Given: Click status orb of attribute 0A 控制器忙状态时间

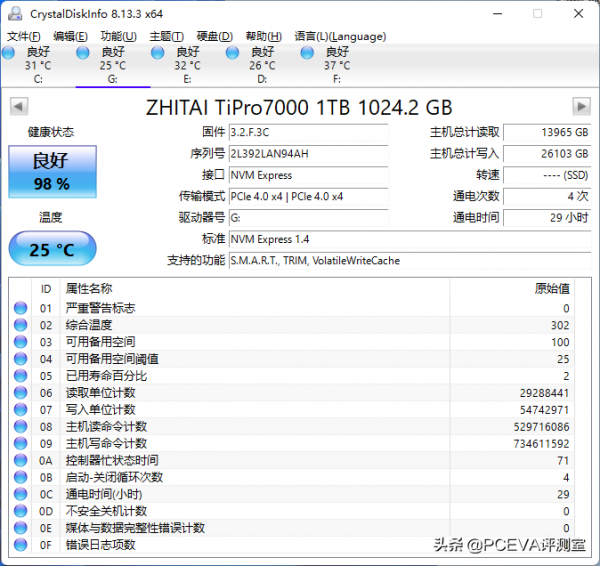Looking at the screenshot, I should click(21, 460).
